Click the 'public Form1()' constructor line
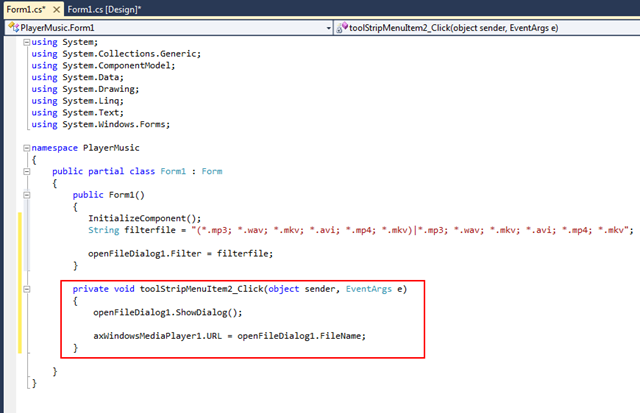This screenshot has width=640, height=413. (109, 195)
